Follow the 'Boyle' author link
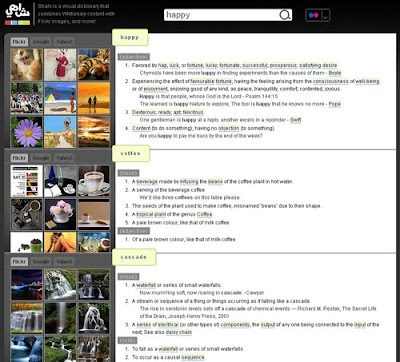 (x=335, y=73)
